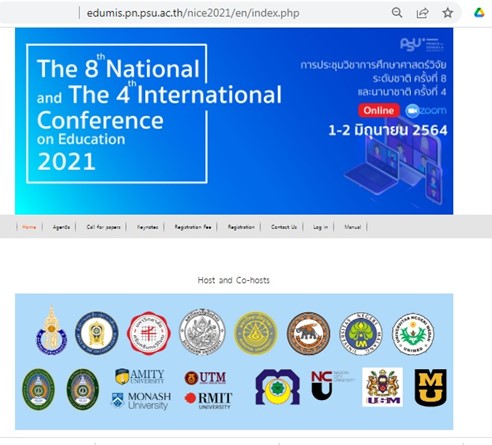The width and height of the screenshot is (492, 445).
Task: Click the second green oval seal logo
Action: point(83,389)
